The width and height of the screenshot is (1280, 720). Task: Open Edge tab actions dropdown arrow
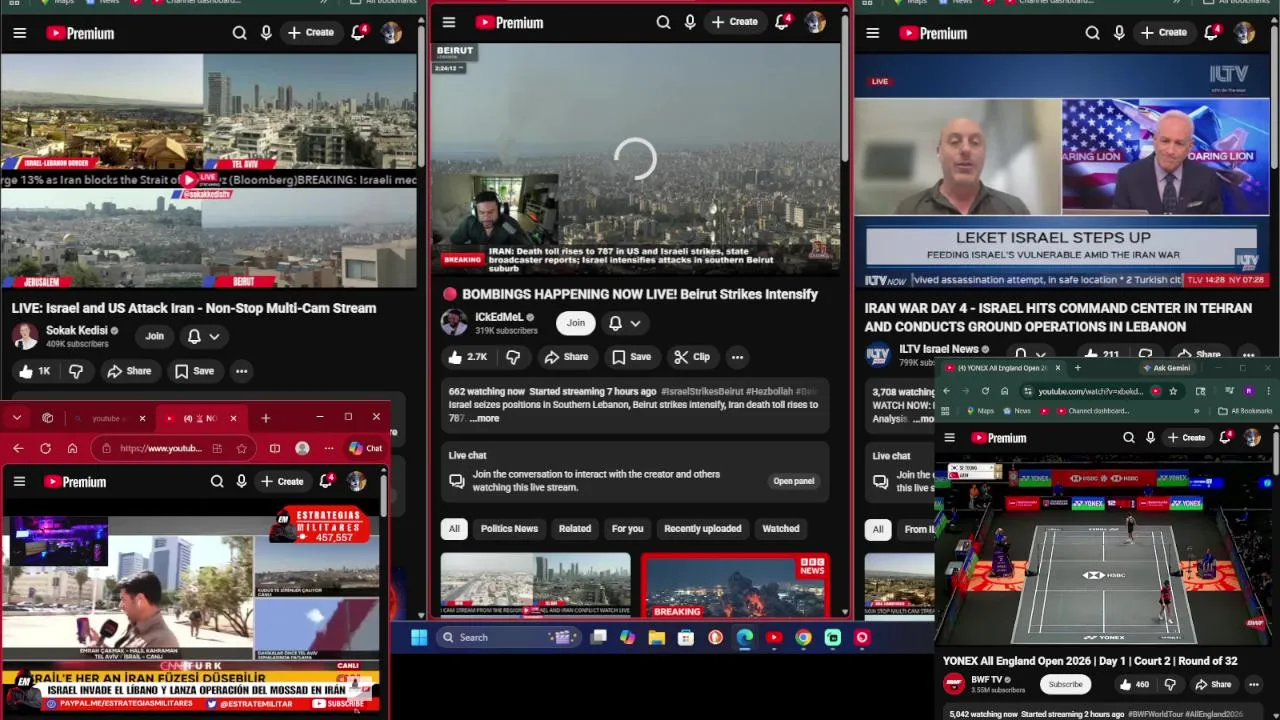pos(17,418)
